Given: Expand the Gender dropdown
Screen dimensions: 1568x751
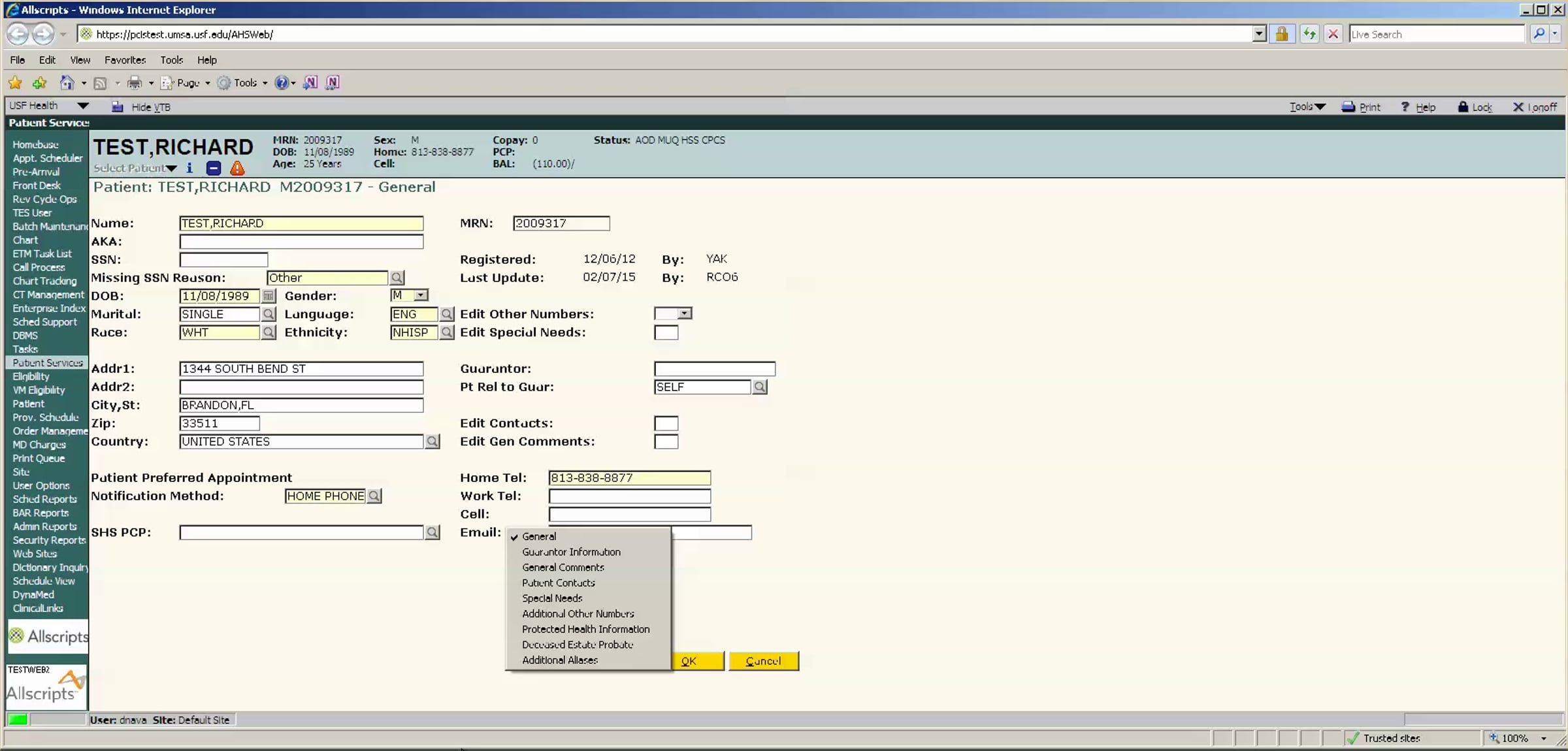Looking at the screenshot, I should (421, 296).
